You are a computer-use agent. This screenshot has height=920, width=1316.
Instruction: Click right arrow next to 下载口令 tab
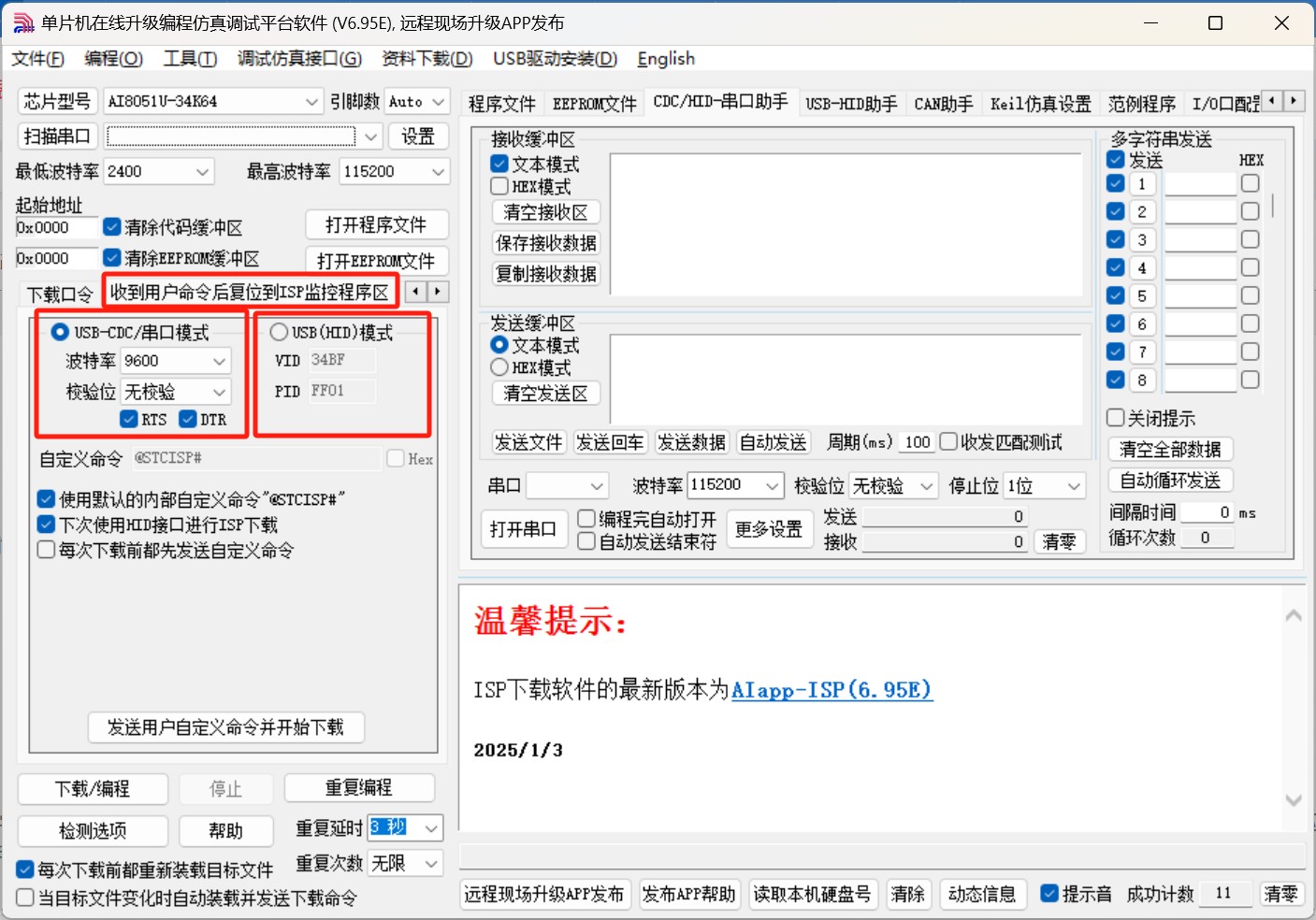pyautogui.click(x=437, y=292)
